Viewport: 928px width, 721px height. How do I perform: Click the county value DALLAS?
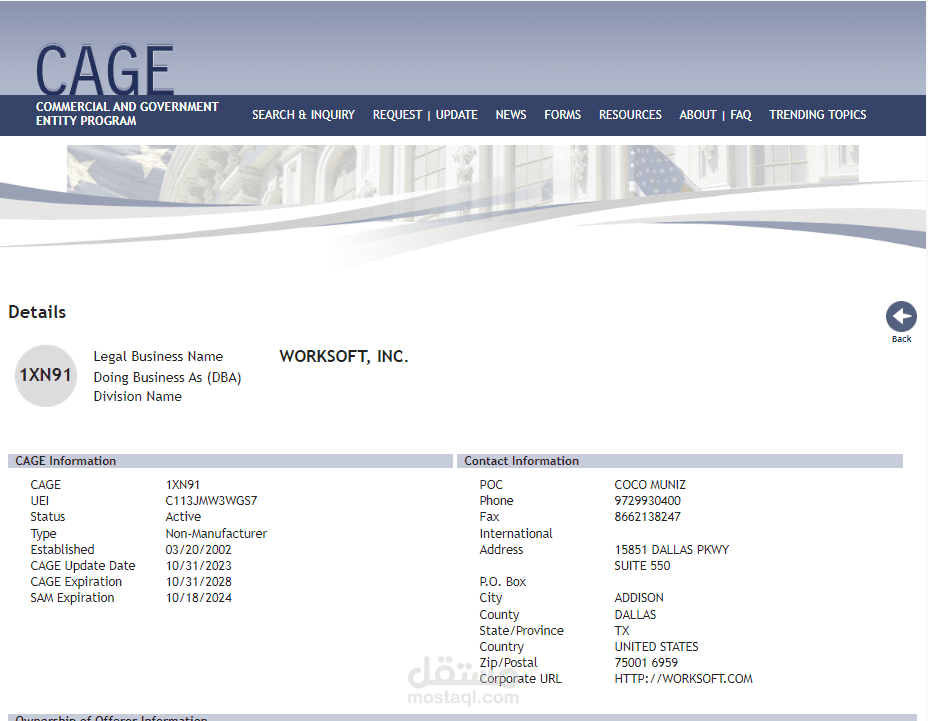(x=635, y=614)
